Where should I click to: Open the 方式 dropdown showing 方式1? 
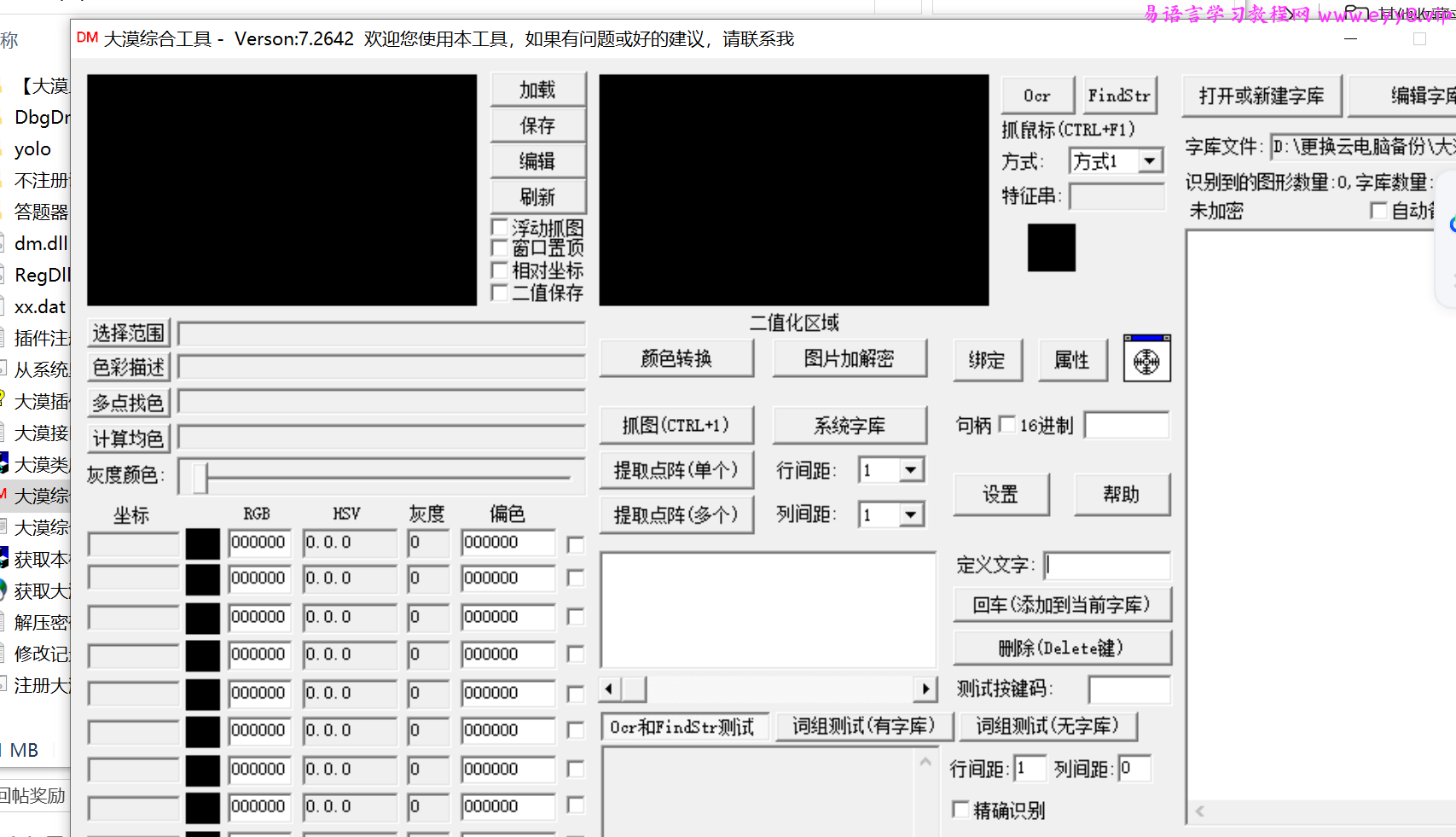[x=1150, y=160]
